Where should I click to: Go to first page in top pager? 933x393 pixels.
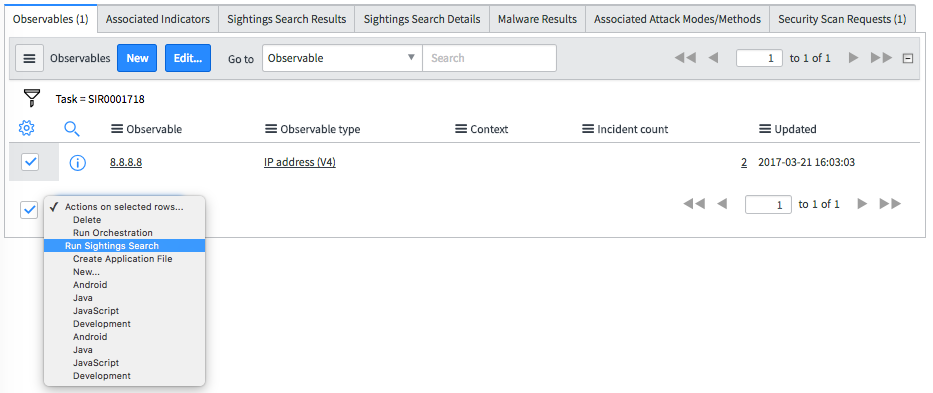[x=685, y=58]
